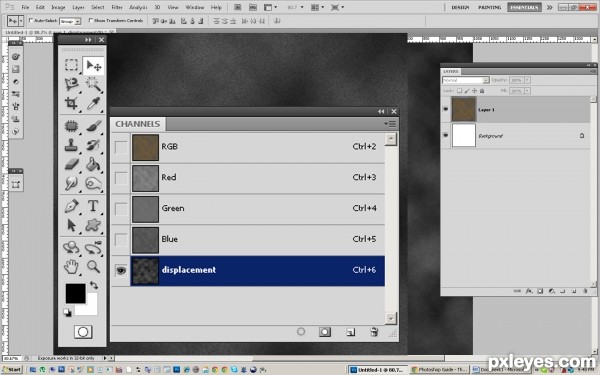Expand layer Opacity slider arrow

tap(527, 80)
